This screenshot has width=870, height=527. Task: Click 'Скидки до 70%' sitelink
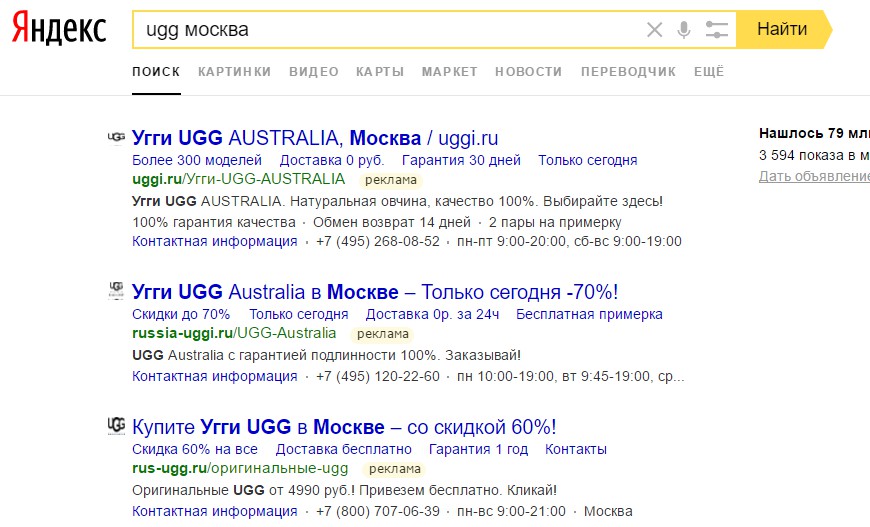tap(181, 314)
